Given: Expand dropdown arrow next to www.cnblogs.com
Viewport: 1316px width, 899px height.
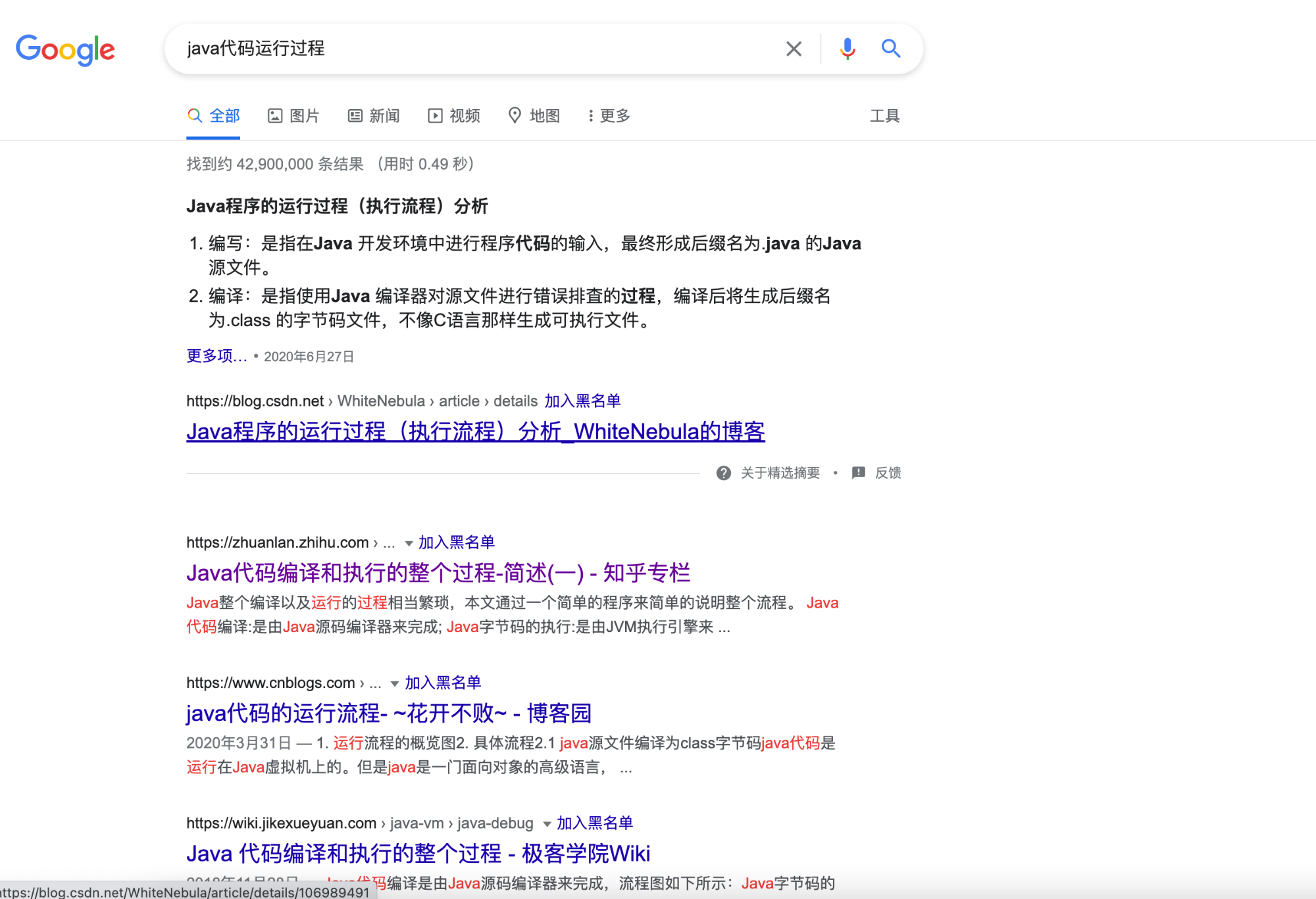Looking at the screenshot, I should pyautogui.click(x=395, y=684).
